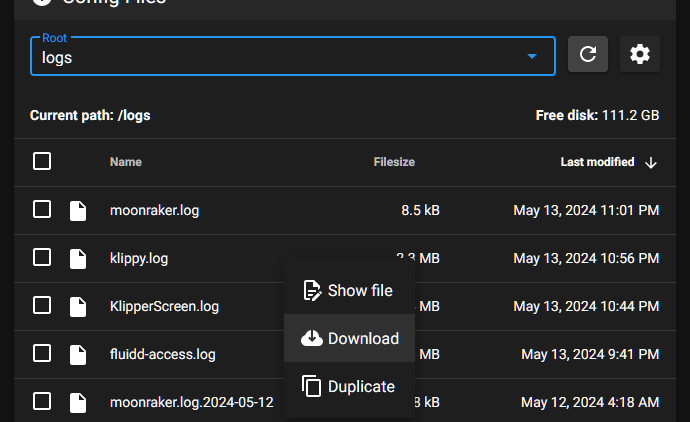
Task: Click the fluidd-access.log file icon
Action: (x=78, y=354)
